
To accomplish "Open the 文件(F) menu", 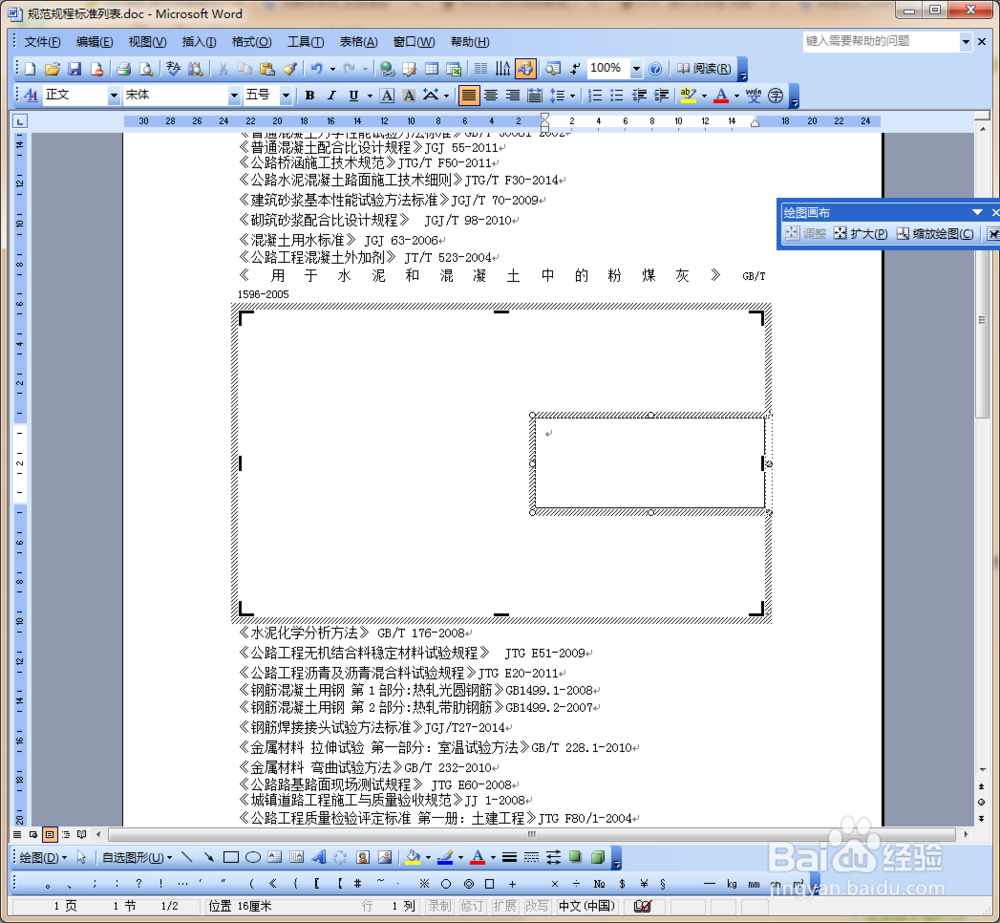I will point(42,42).
